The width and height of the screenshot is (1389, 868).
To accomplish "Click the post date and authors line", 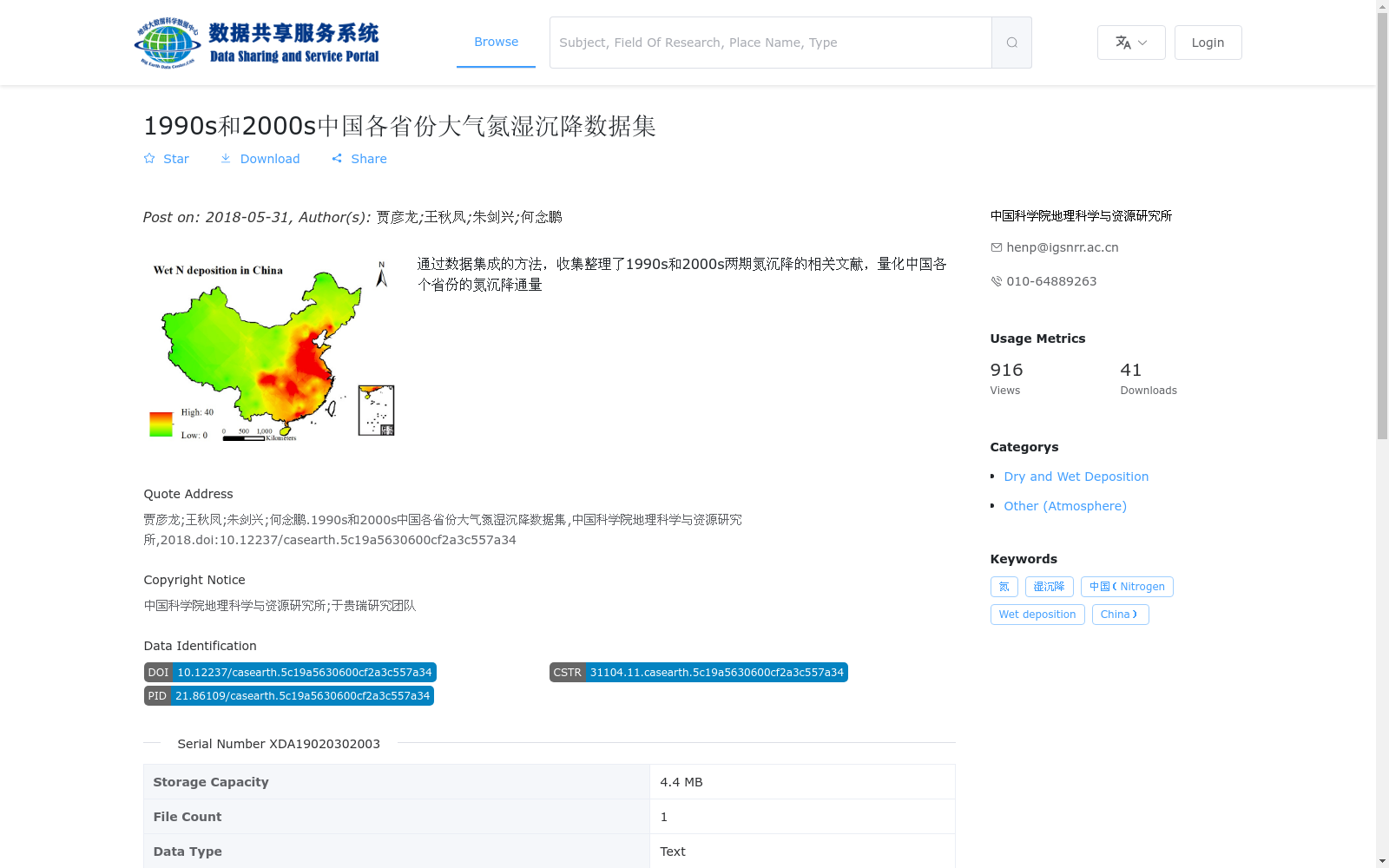I will 352,217.
